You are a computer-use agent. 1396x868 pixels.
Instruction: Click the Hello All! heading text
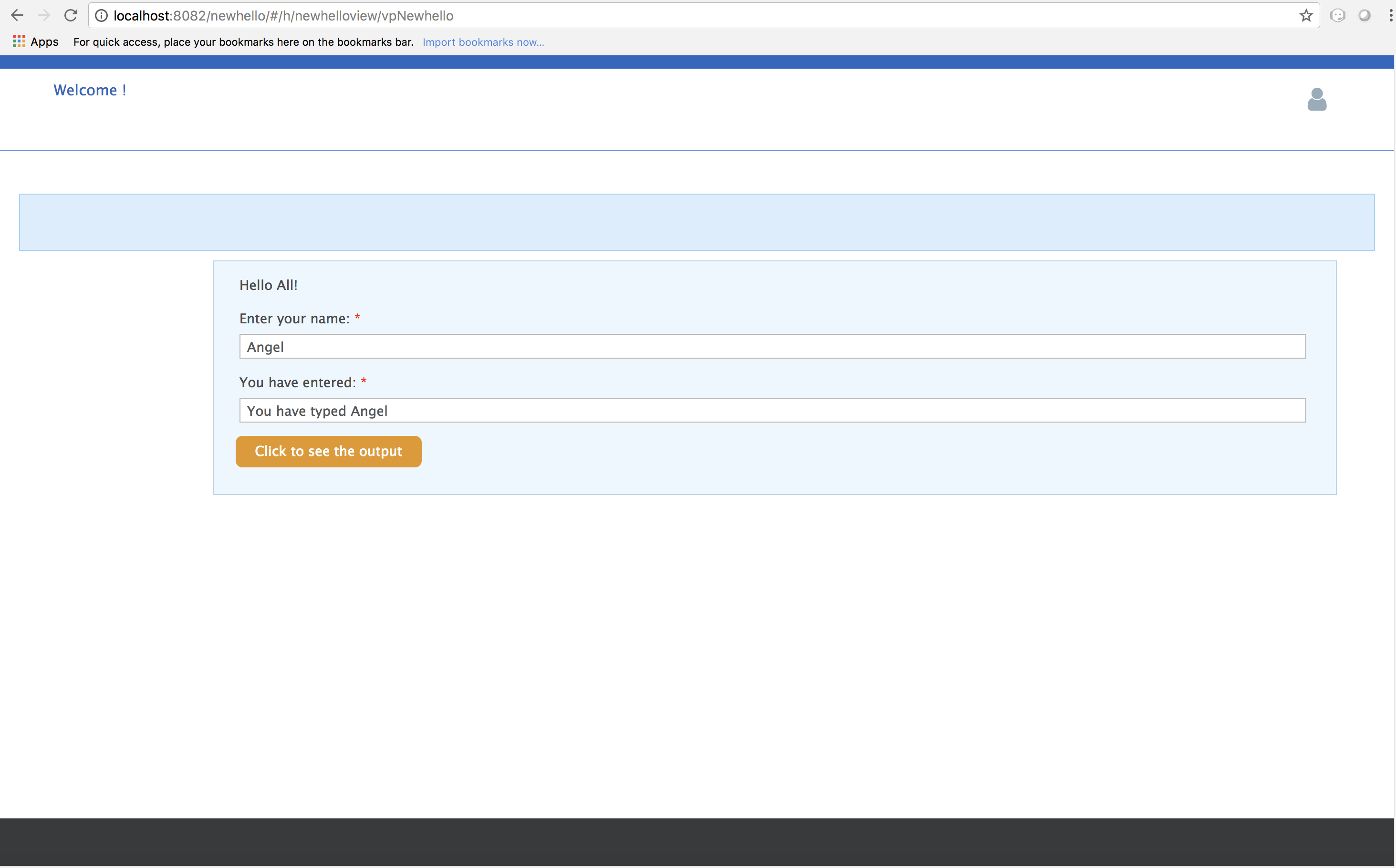coord(268,285)
